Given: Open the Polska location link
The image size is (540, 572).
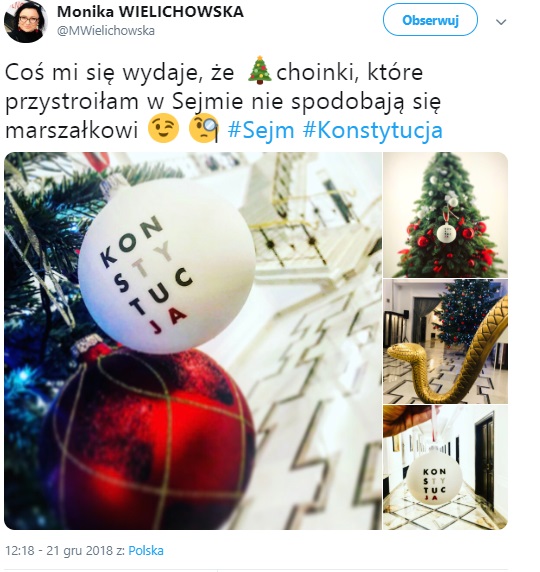Looking at the screenshot, I should pos(146,550).
